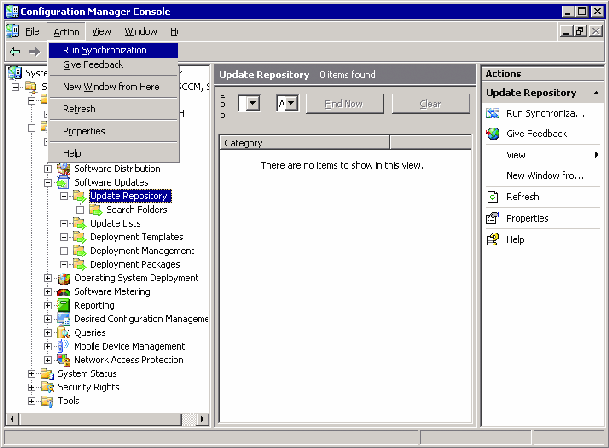This screenshot has width=609, height=448.
Task: Open the first search criteria dropdown
Action: click(253, 103)
